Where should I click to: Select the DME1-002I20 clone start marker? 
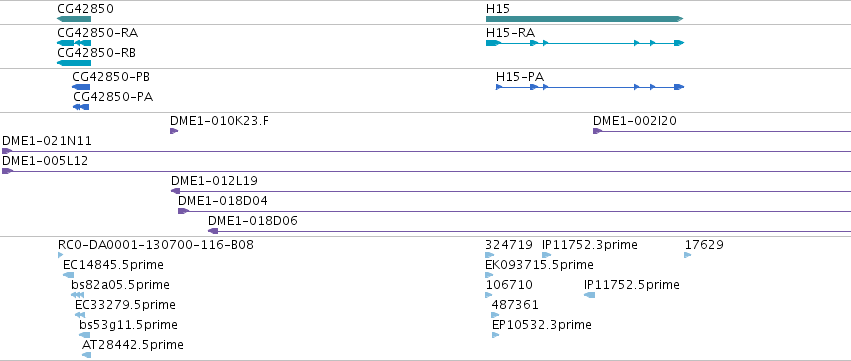[x=598, y=131]
